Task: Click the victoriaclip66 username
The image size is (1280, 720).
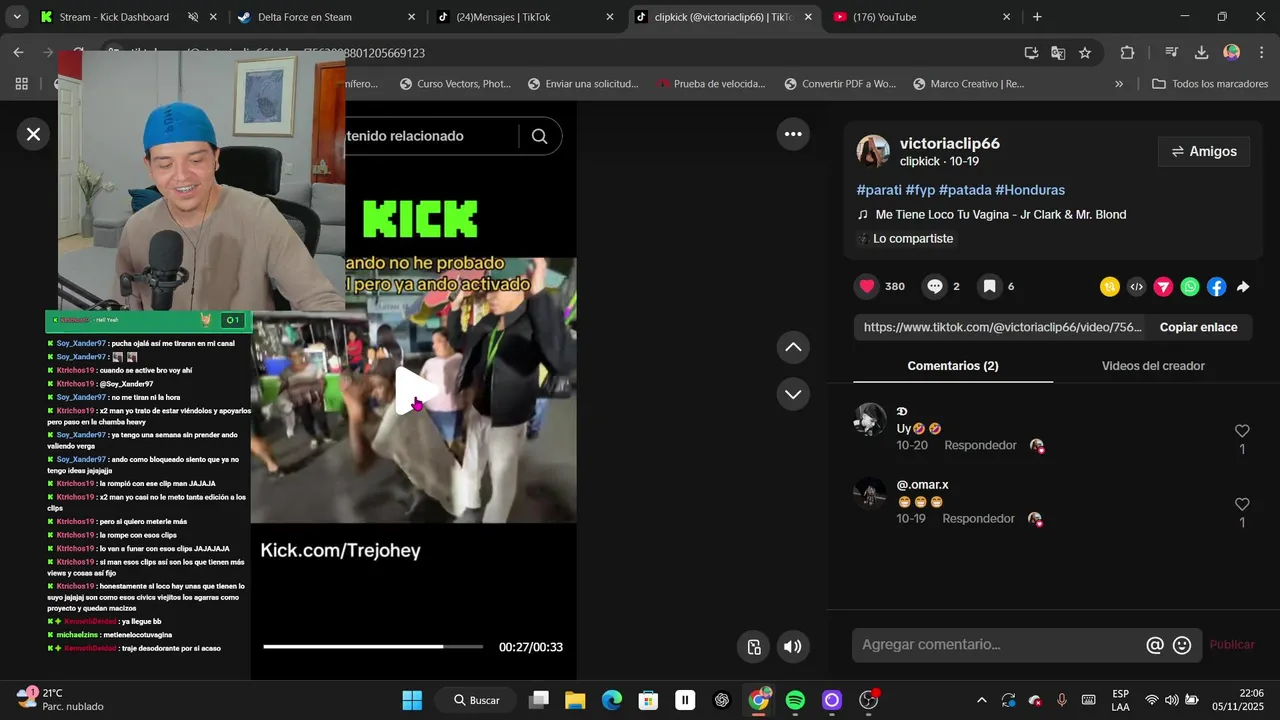Action: point(950,143)
